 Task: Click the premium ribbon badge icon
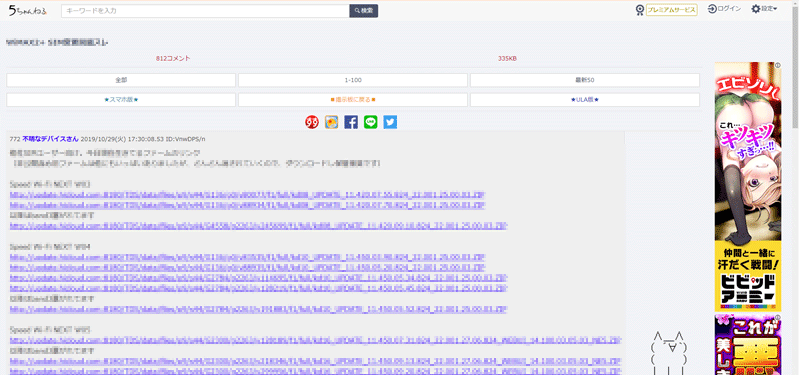click(640, 10)
